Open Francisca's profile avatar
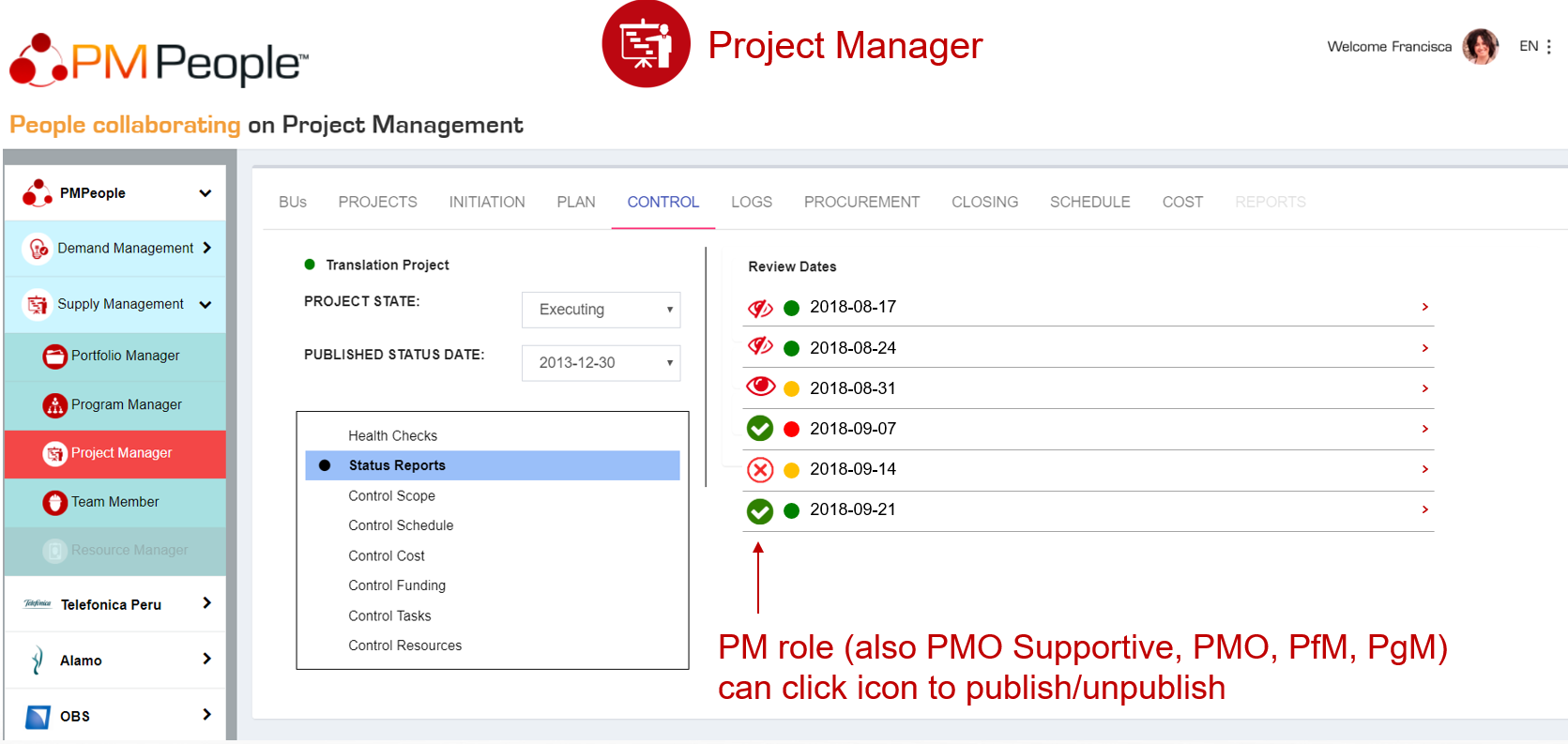Image resolution: width=1568 pixels, height=744 pixels. point(1480,46)
